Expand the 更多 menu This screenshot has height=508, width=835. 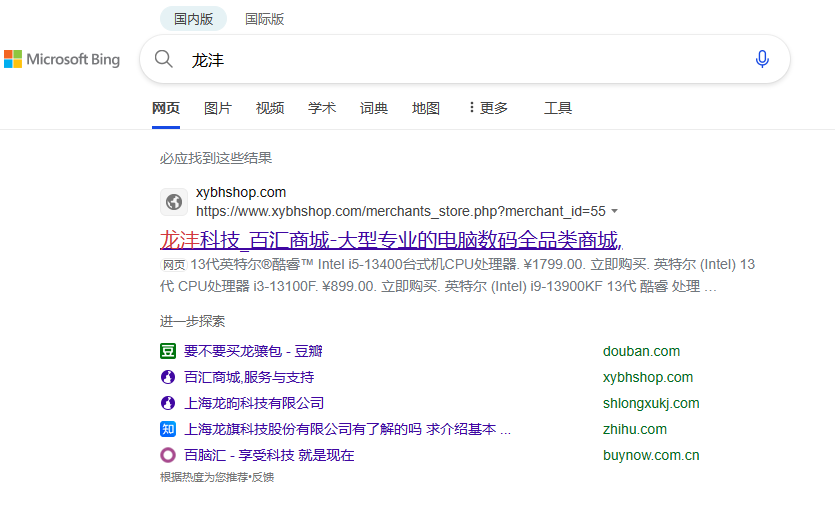[x=488, y=108]
